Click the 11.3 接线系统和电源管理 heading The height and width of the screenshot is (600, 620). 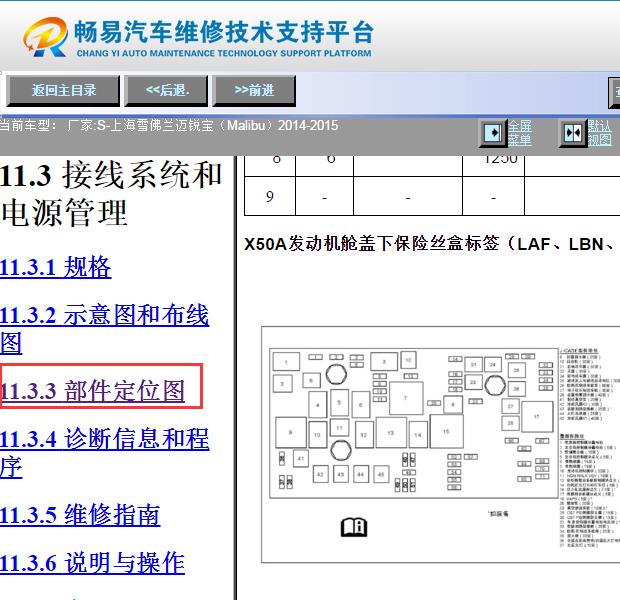click(111, 194)
